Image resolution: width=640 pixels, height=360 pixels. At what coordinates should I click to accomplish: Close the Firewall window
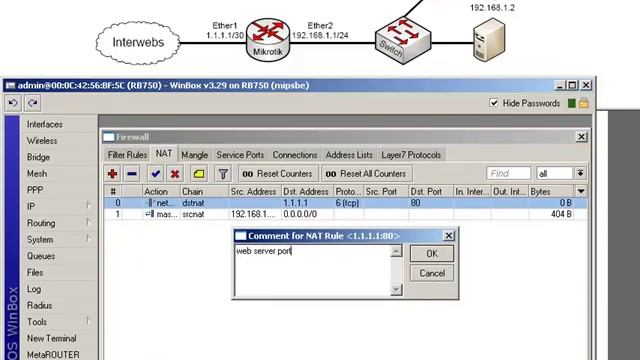[581, 137]
